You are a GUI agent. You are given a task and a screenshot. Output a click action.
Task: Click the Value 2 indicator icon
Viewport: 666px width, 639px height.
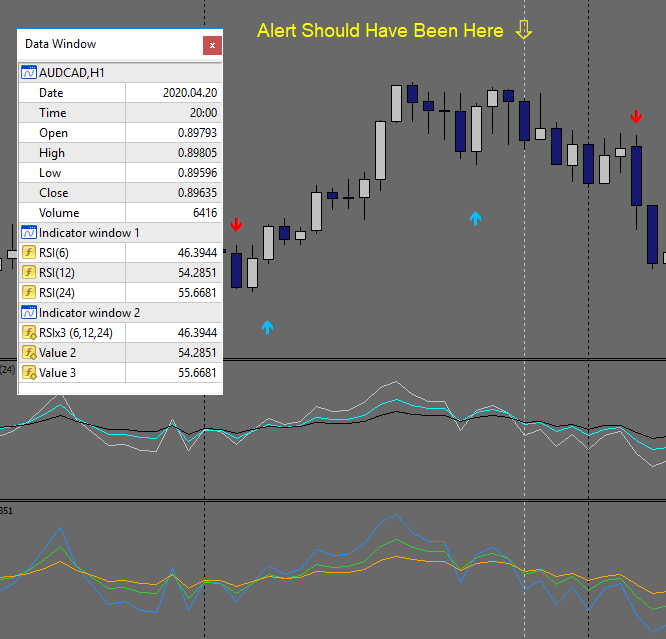[29, 353]
